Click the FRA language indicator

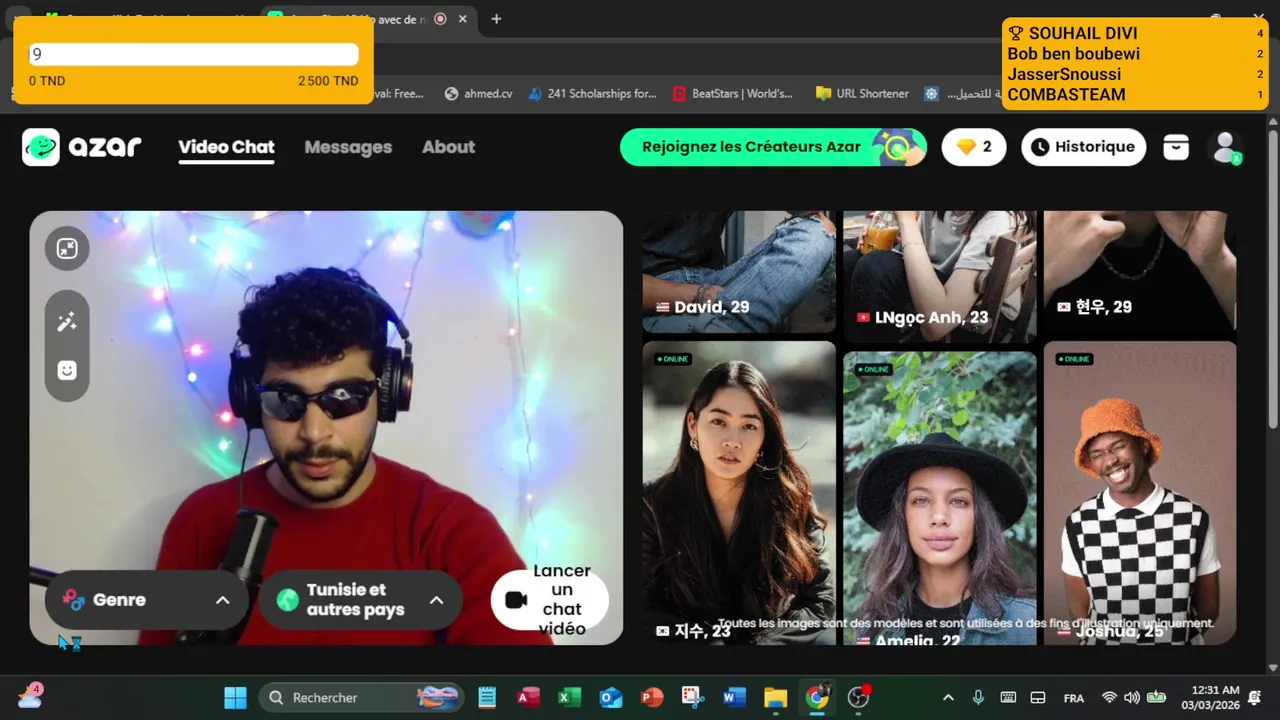(1074, 698)
